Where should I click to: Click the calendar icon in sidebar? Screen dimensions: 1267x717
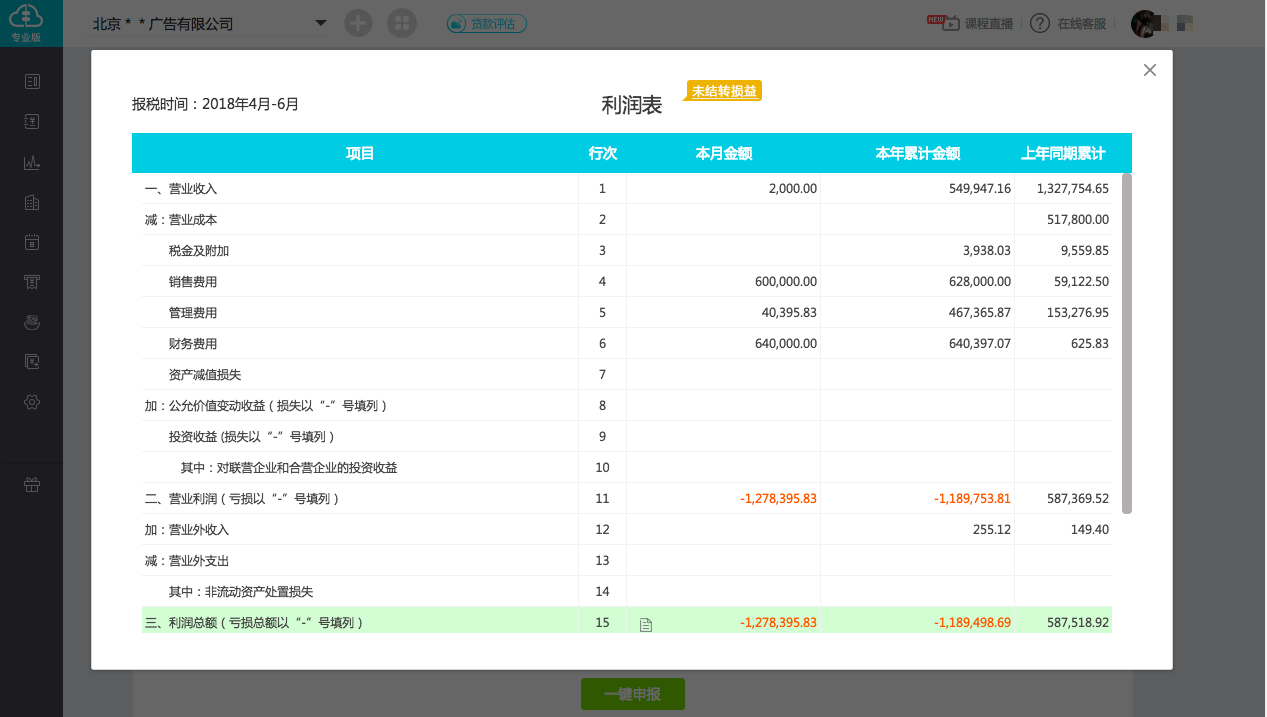[32, 242]
